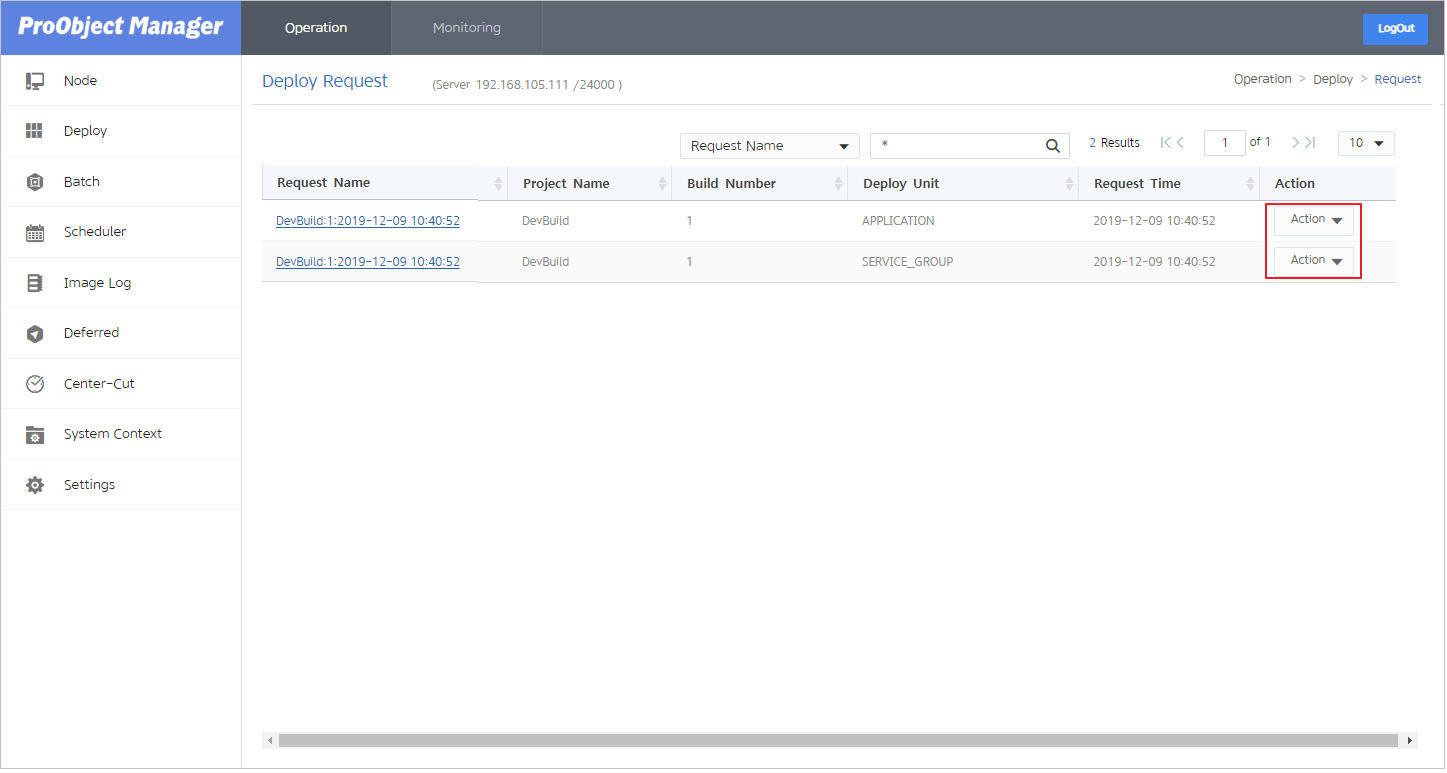Click the Deploy Request page title
Image resolution: width=1447 pixels, height=773 pixels.
tap(325, 81)
